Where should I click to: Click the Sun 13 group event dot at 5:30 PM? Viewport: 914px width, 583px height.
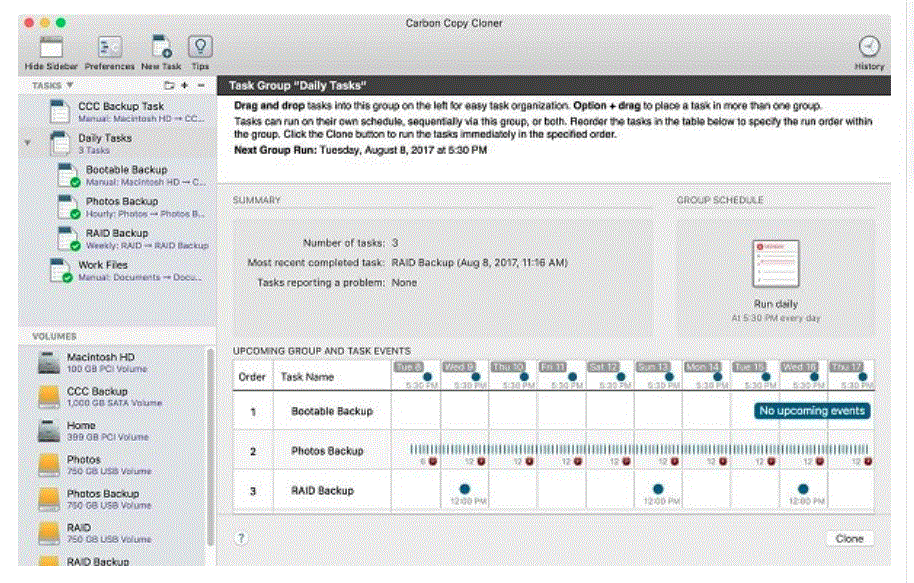pyautogui.click(x=669, y=377)
